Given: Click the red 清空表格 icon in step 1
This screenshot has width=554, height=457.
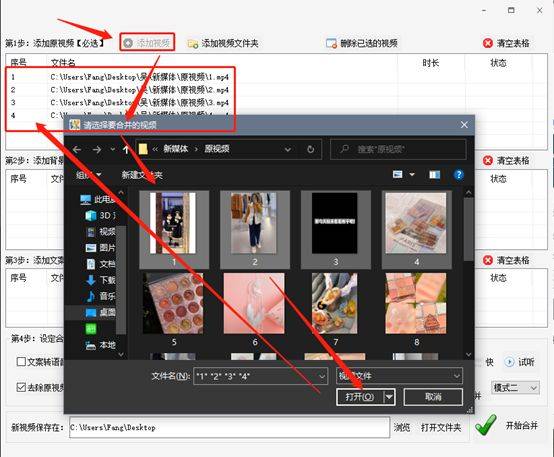Looking at the screenshot, I should click(x=488, y=43).
